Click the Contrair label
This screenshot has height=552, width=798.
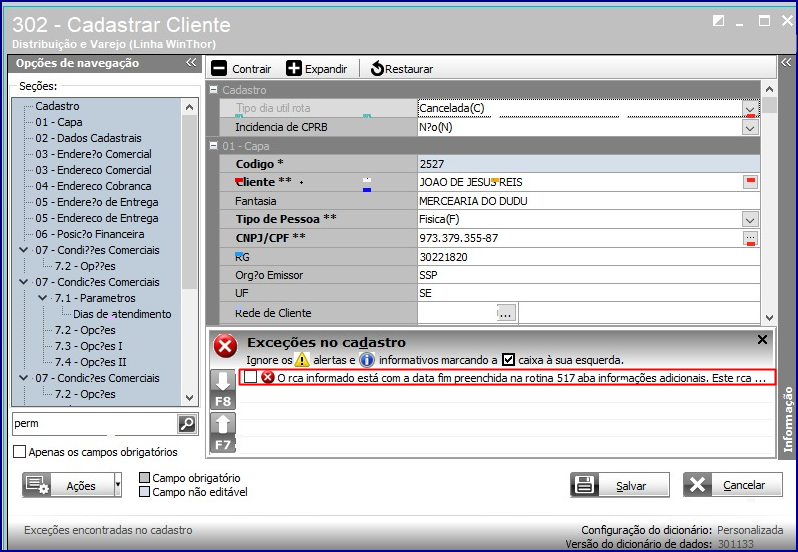tap(251, 69)
